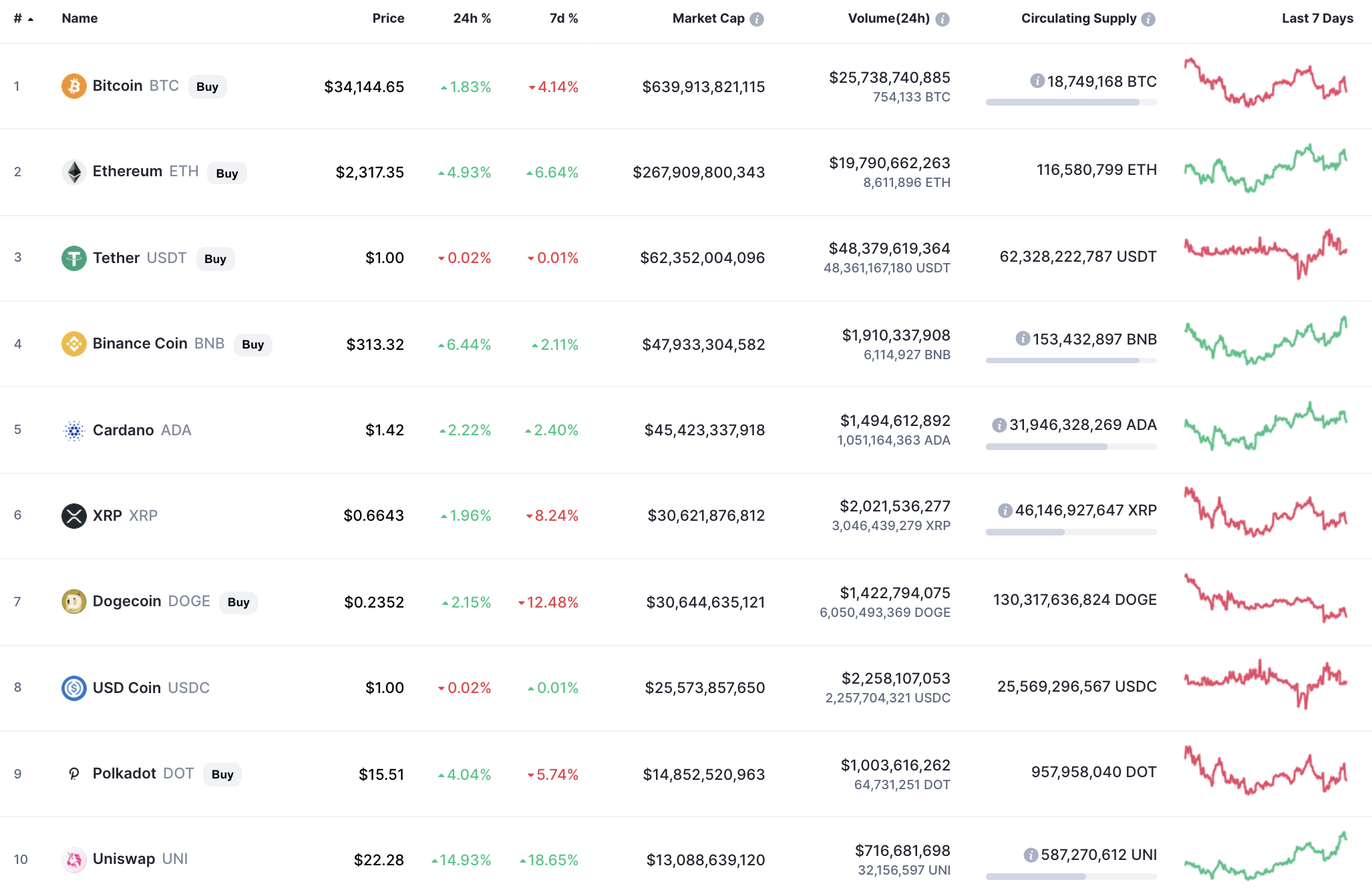Click Dogecoin 7d change 12.48%
Viewport: 1372px width, 892px height.
coord(548,602)
